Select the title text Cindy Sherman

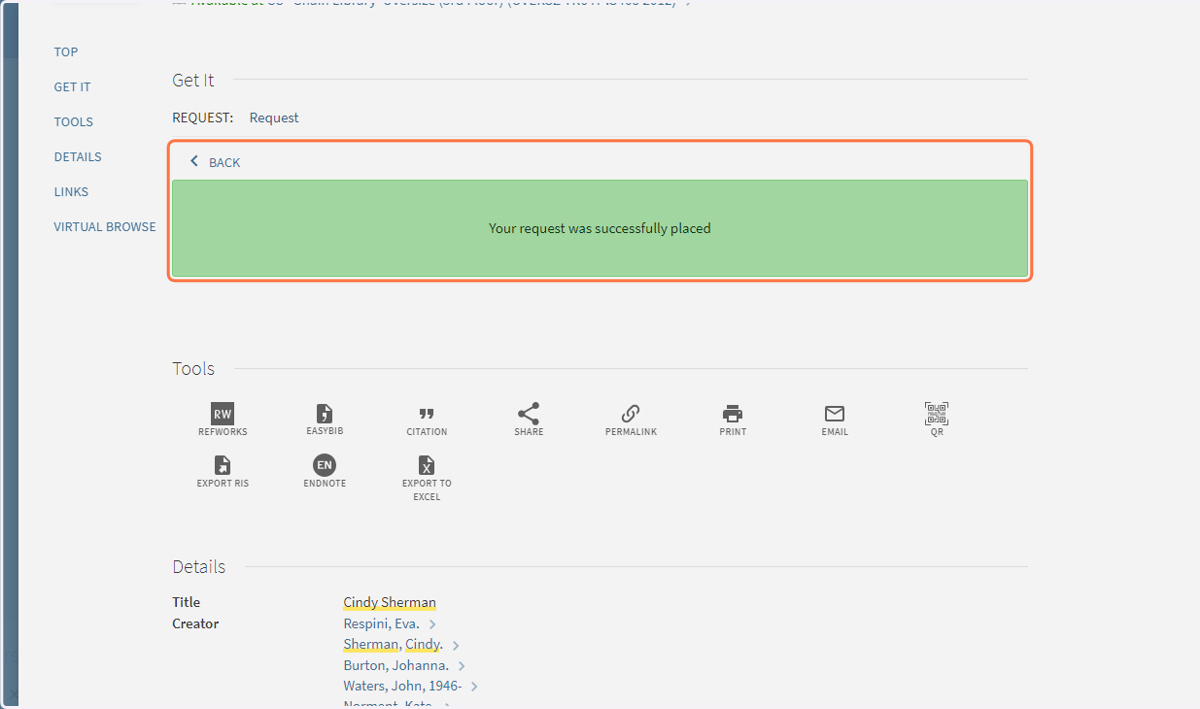tap(389, 602)
